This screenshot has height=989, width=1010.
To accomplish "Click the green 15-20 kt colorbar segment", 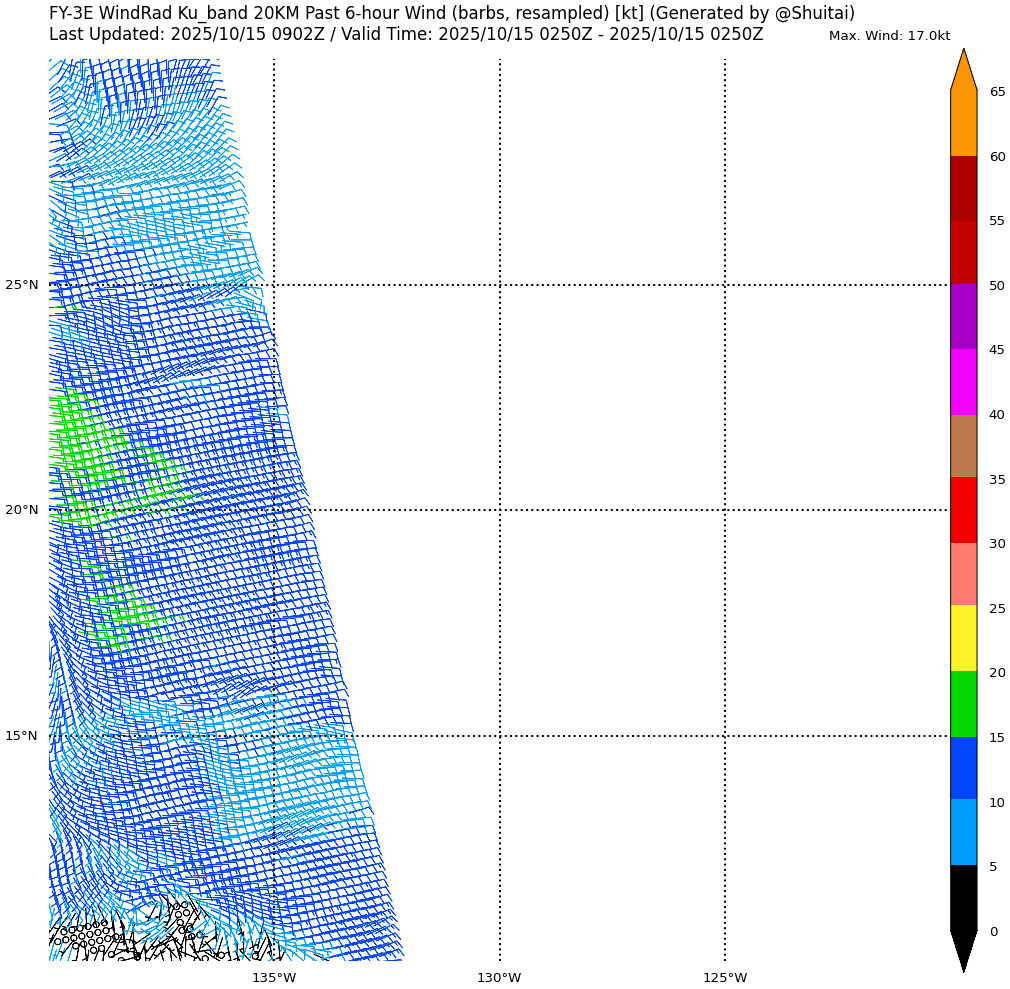I will point(963,704).
